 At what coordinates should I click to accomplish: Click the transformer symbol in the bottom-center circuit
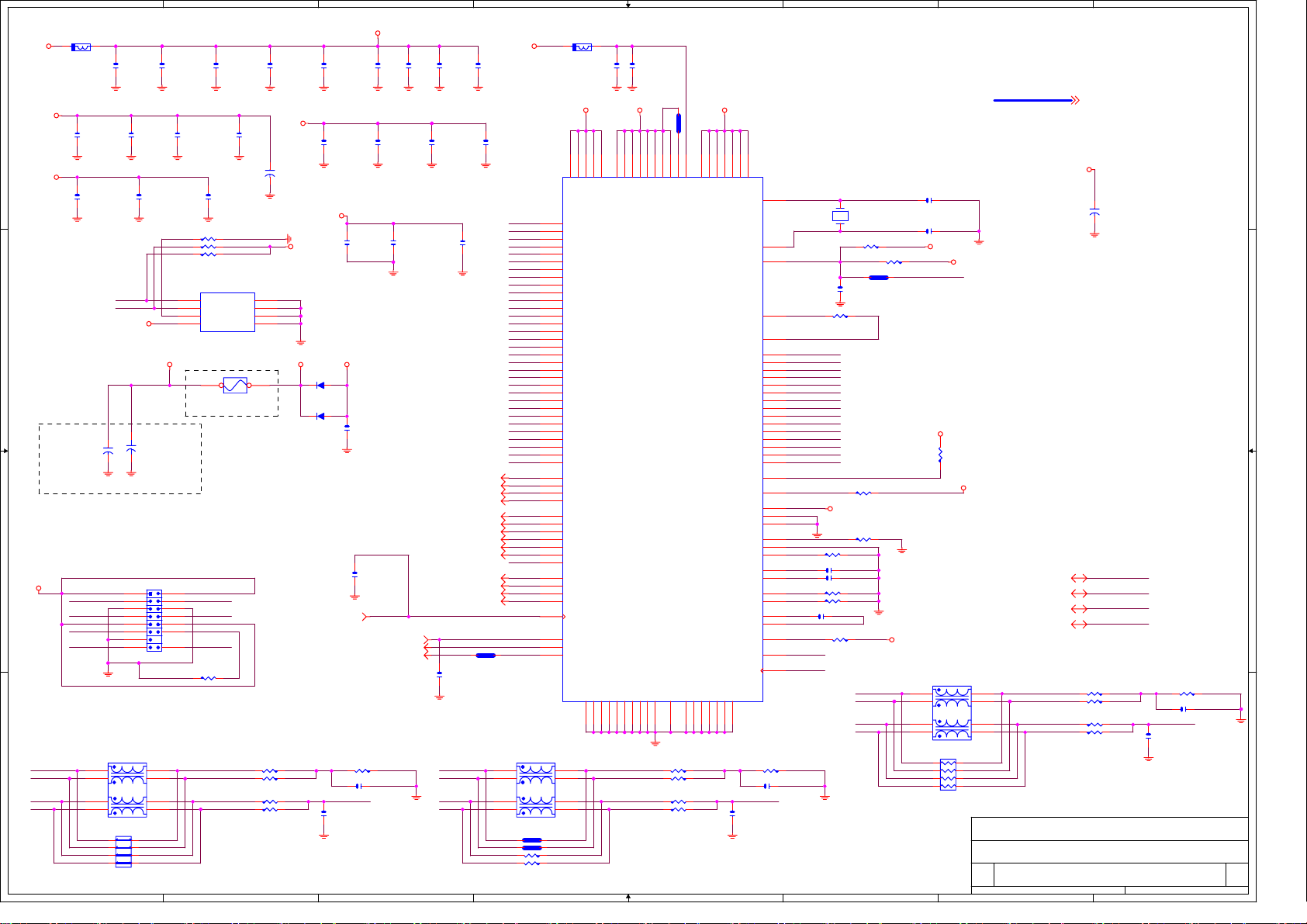pyautogui.click(x=536, y=790)
